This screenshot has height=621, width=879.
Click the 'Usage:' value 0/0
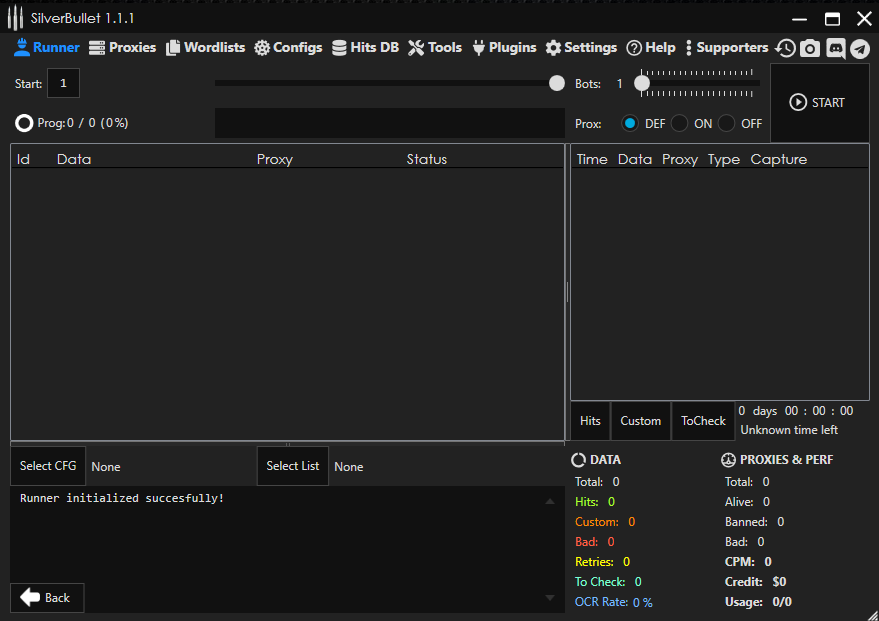click(x=782, y=602)
